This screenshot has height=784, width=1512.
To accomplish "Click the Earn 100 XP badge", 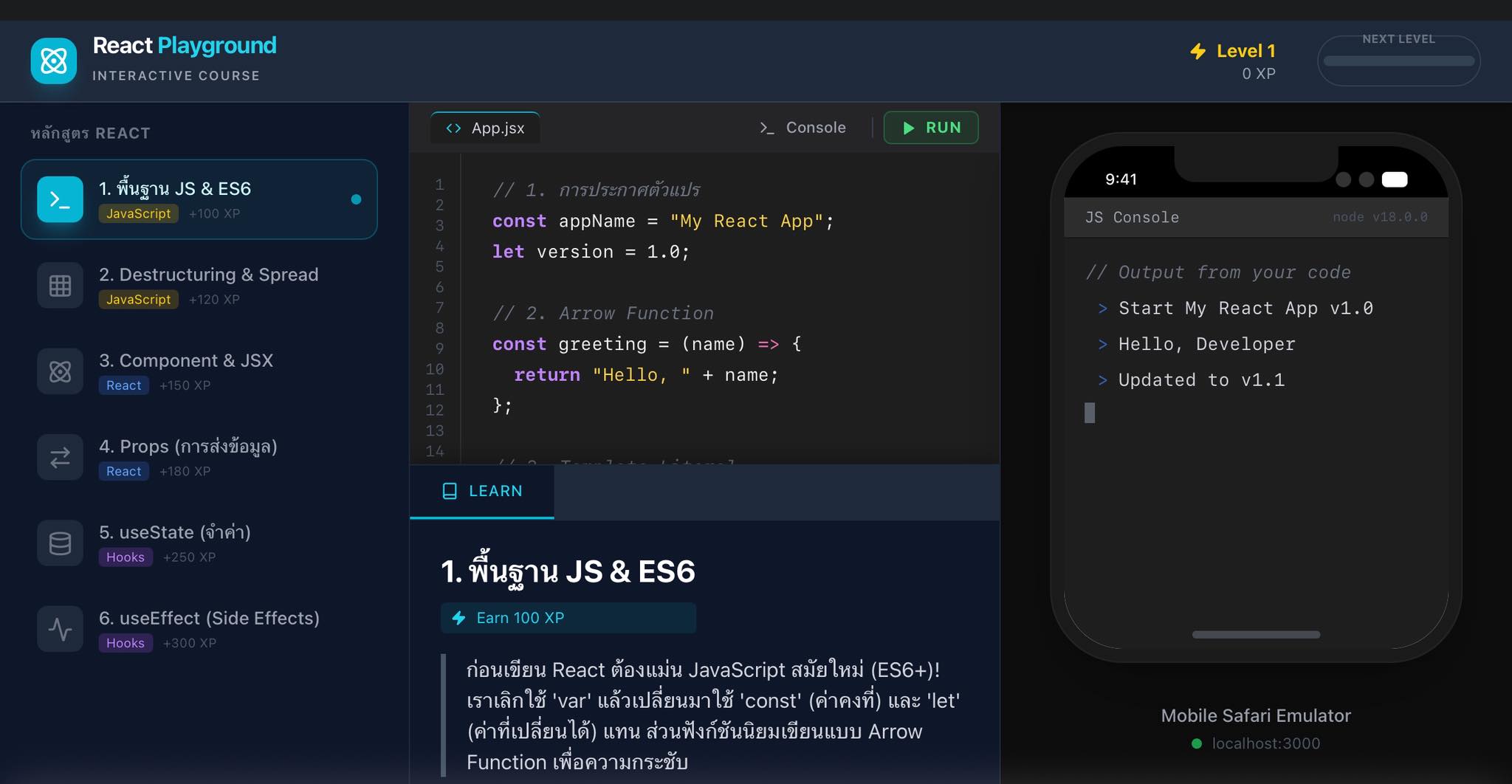I will tap(568, 618).
